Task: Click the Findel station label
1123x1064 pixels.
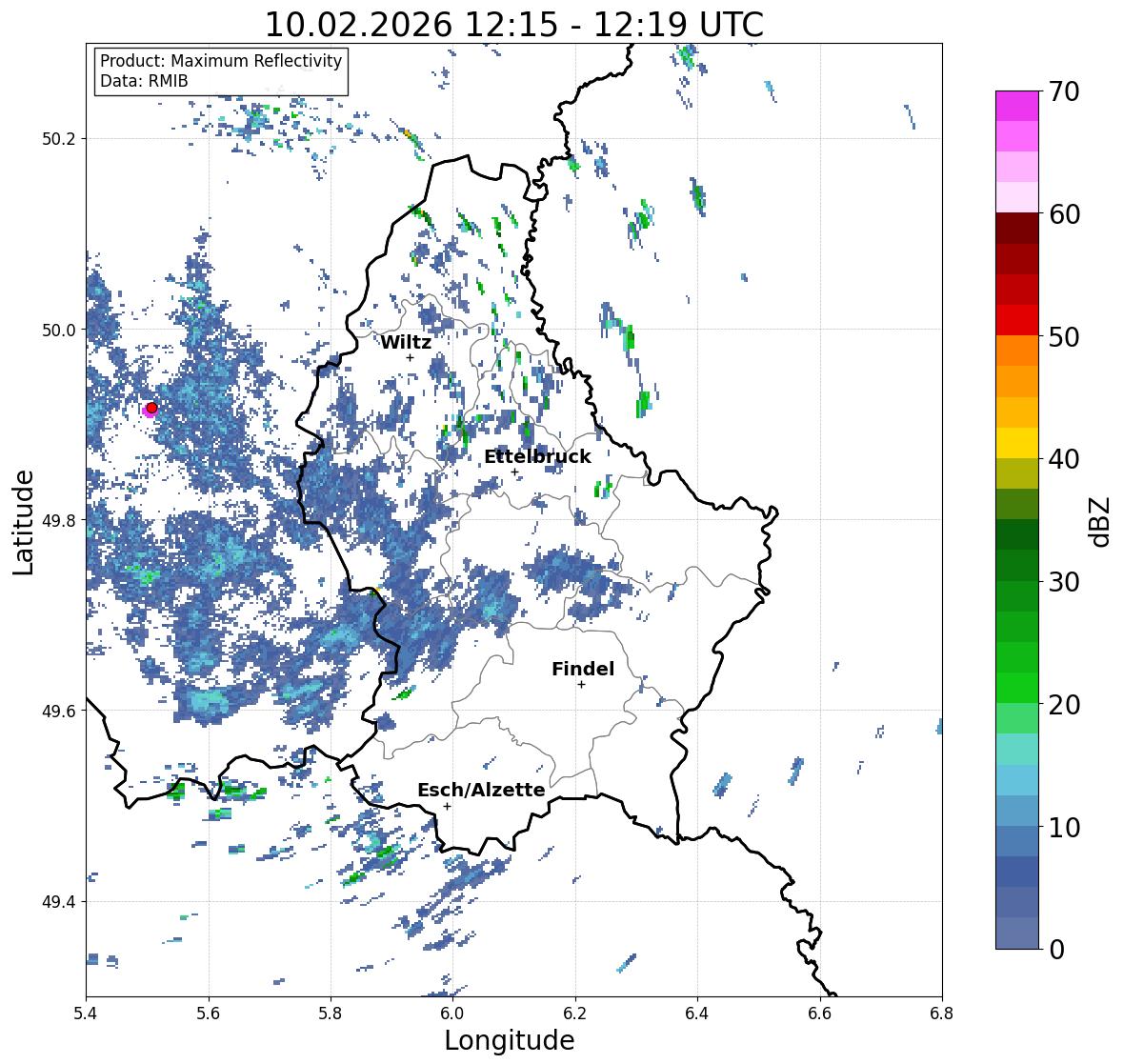Action: click(582, 669)
